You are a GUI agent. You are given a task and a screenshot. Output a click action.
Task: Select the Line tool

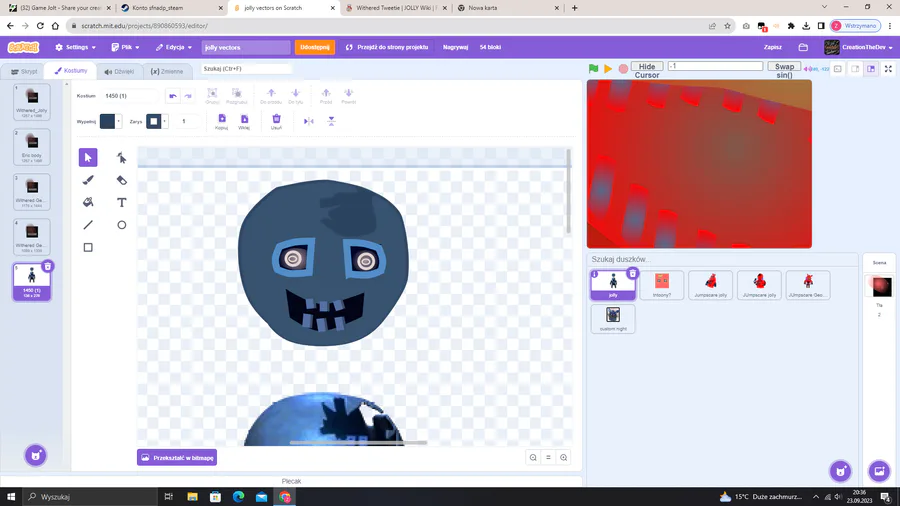pos(88,225)
